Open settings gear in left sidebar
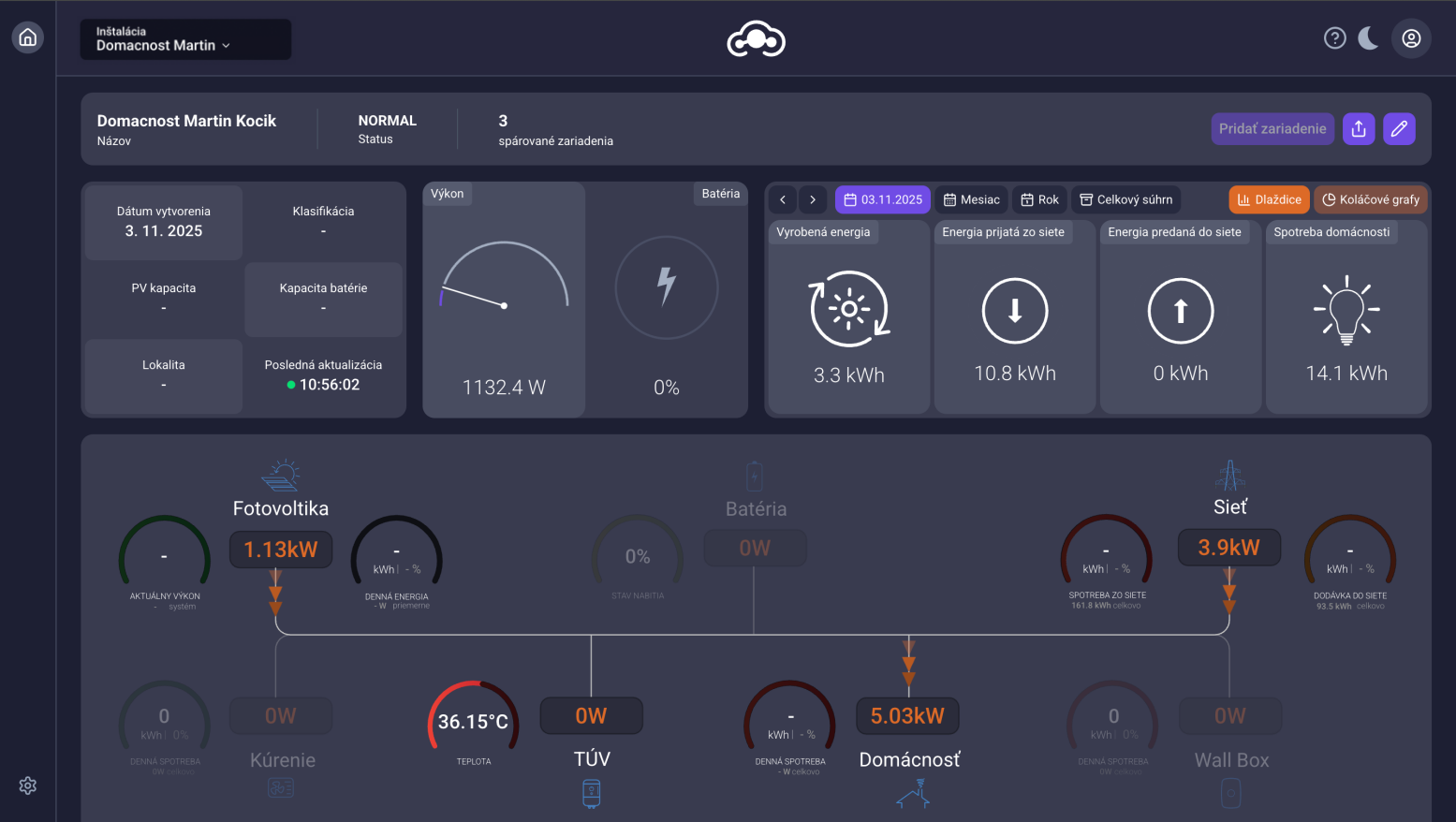This screenshot has height=822, width=1456. click(28, 785)
